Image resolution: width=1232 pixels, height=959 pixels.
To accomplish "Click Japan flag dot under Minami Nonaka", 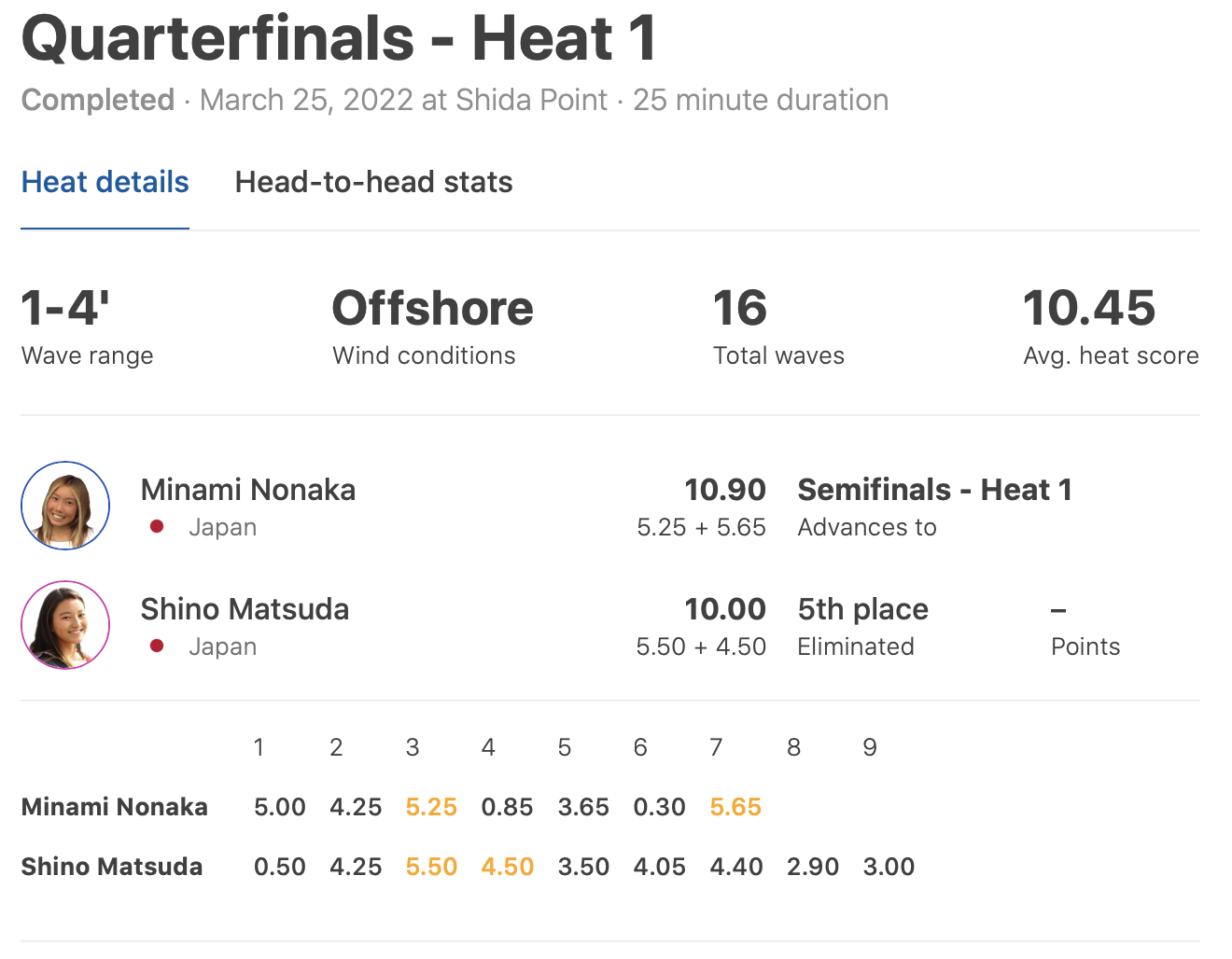I will coord(157,527).
